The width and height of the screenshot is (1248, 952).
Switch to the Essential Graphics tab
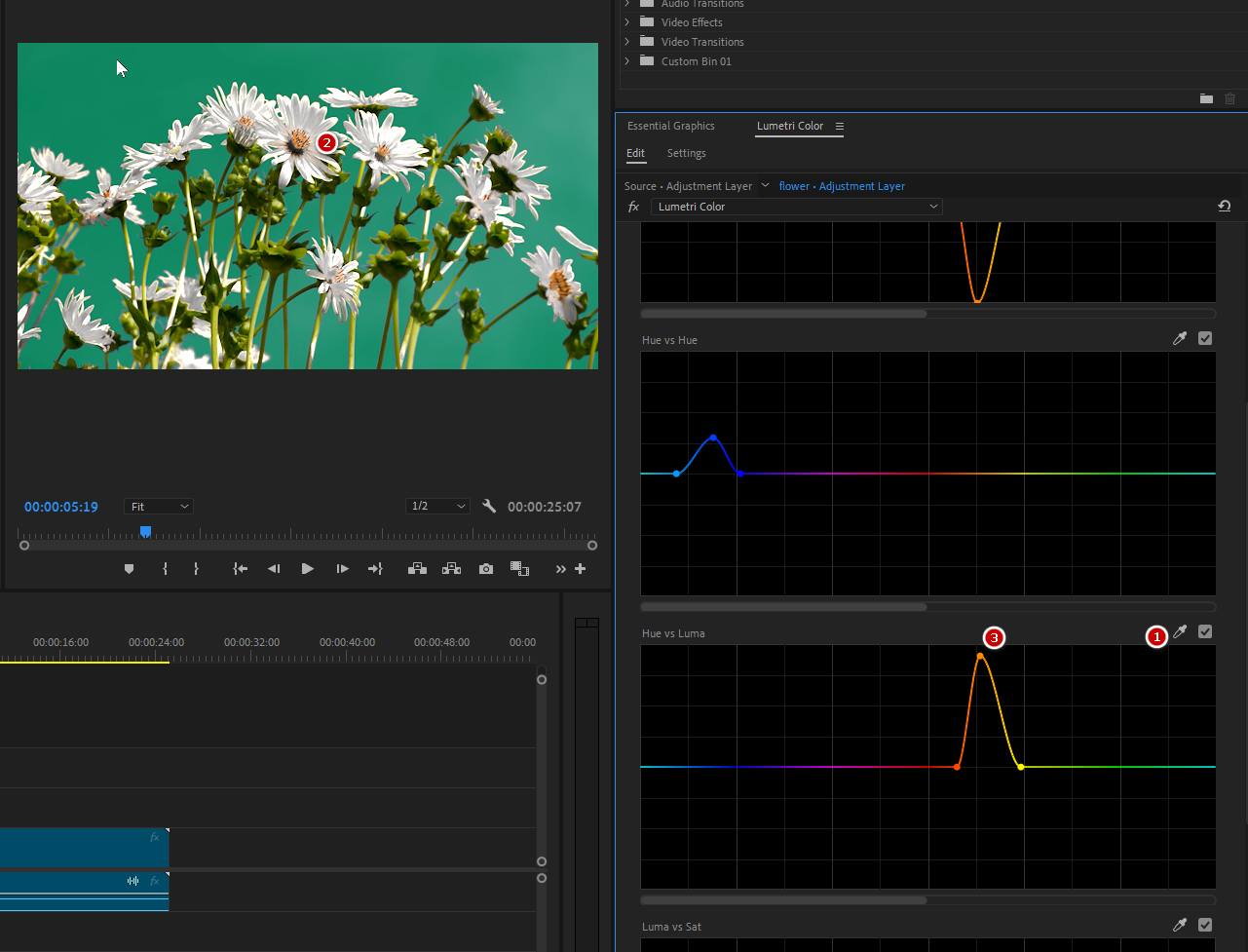coord(670,126)
